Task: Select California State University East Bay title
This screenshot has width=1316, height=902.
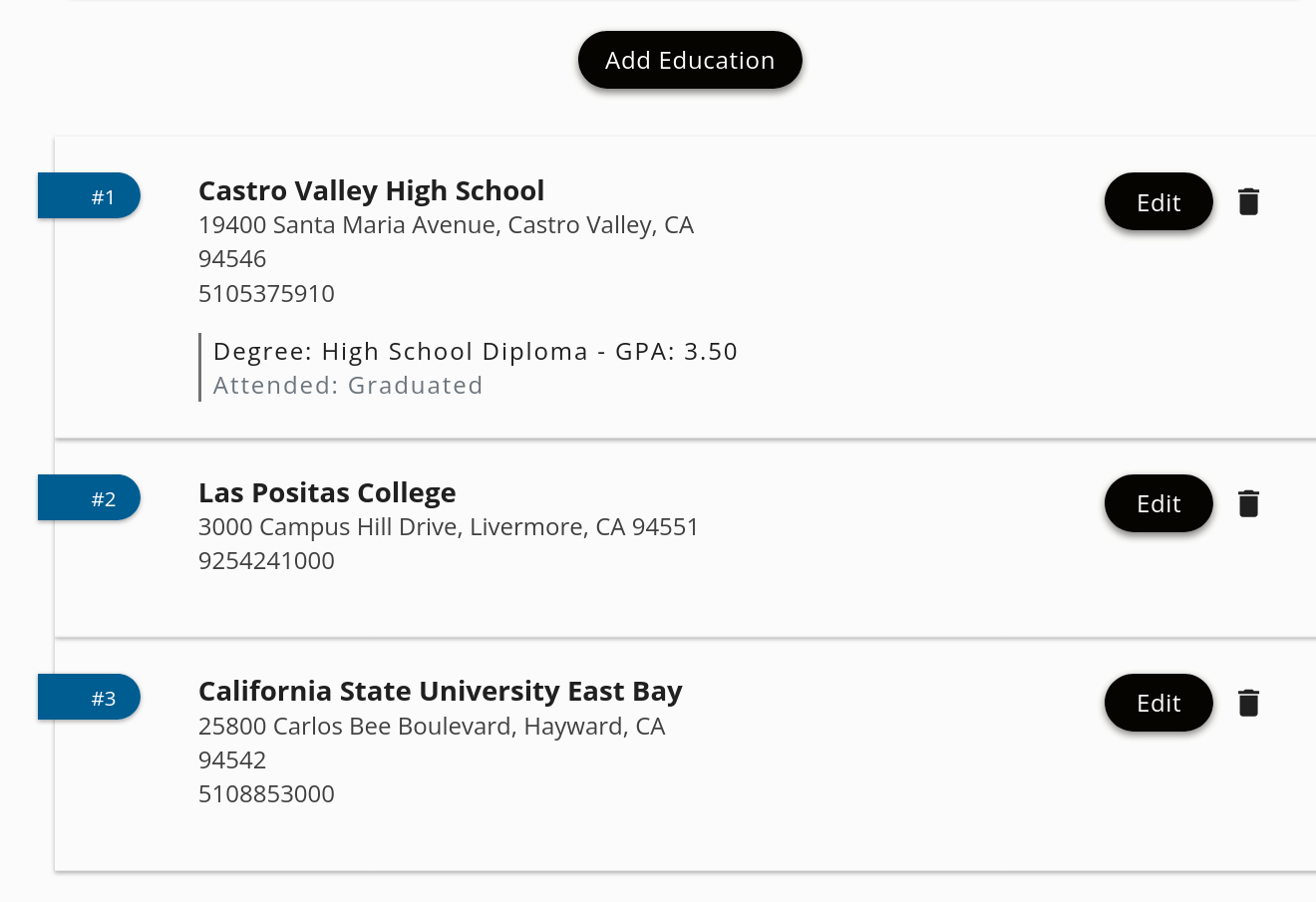Action: pos(441,691)
